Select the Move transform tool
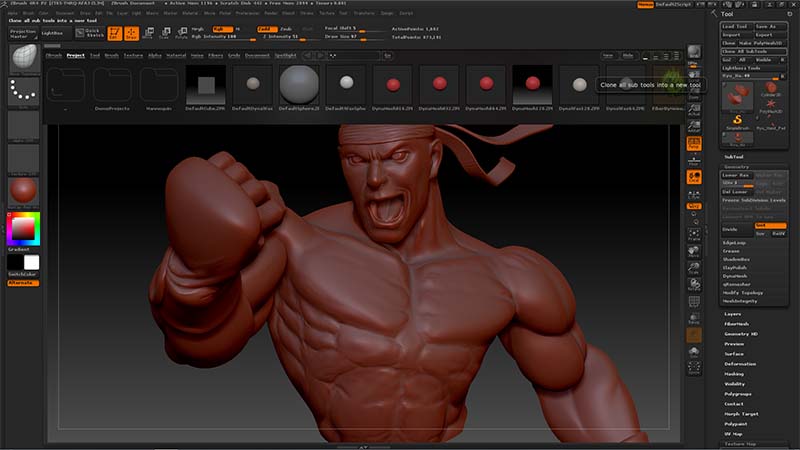 point(147,33)
